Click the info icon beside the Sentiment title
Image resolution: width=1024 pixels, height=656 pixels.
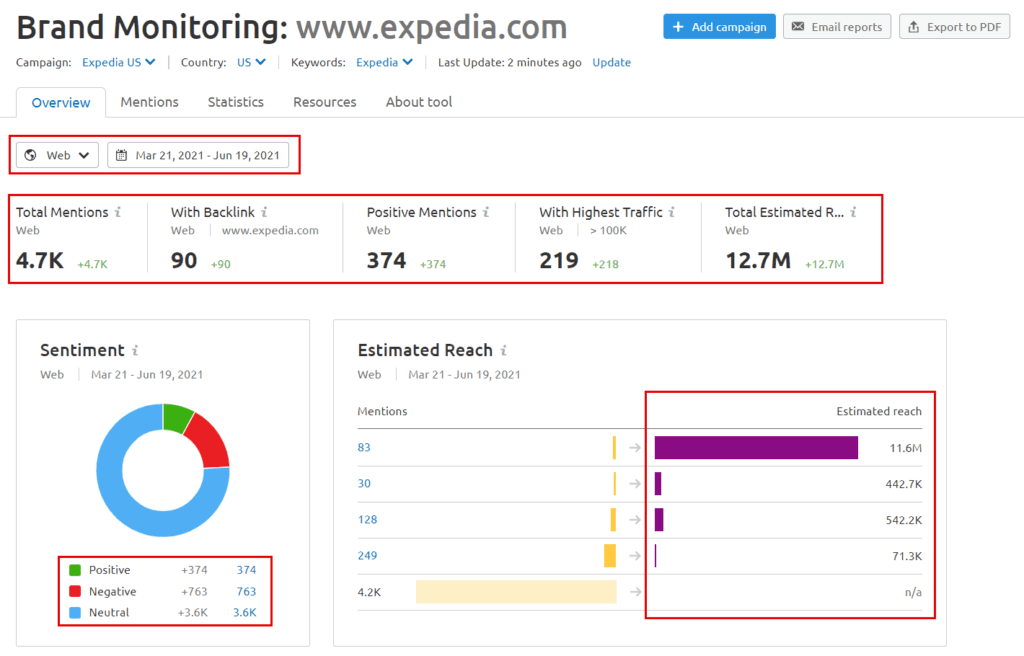click(x=135, y=351)
